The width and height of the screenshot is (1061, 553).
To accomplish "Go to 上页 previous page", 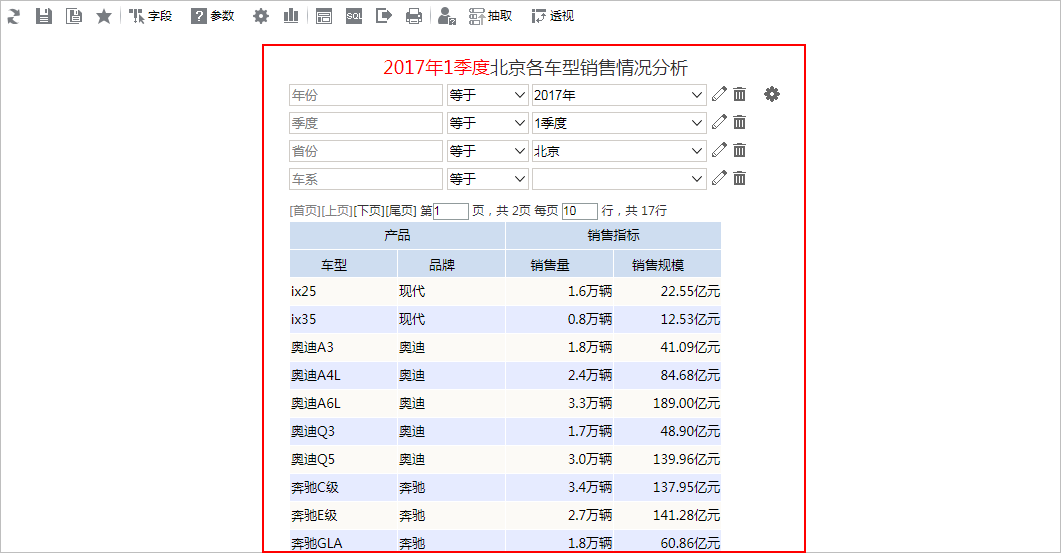I will pyautogui.click(x=337, y=211).
